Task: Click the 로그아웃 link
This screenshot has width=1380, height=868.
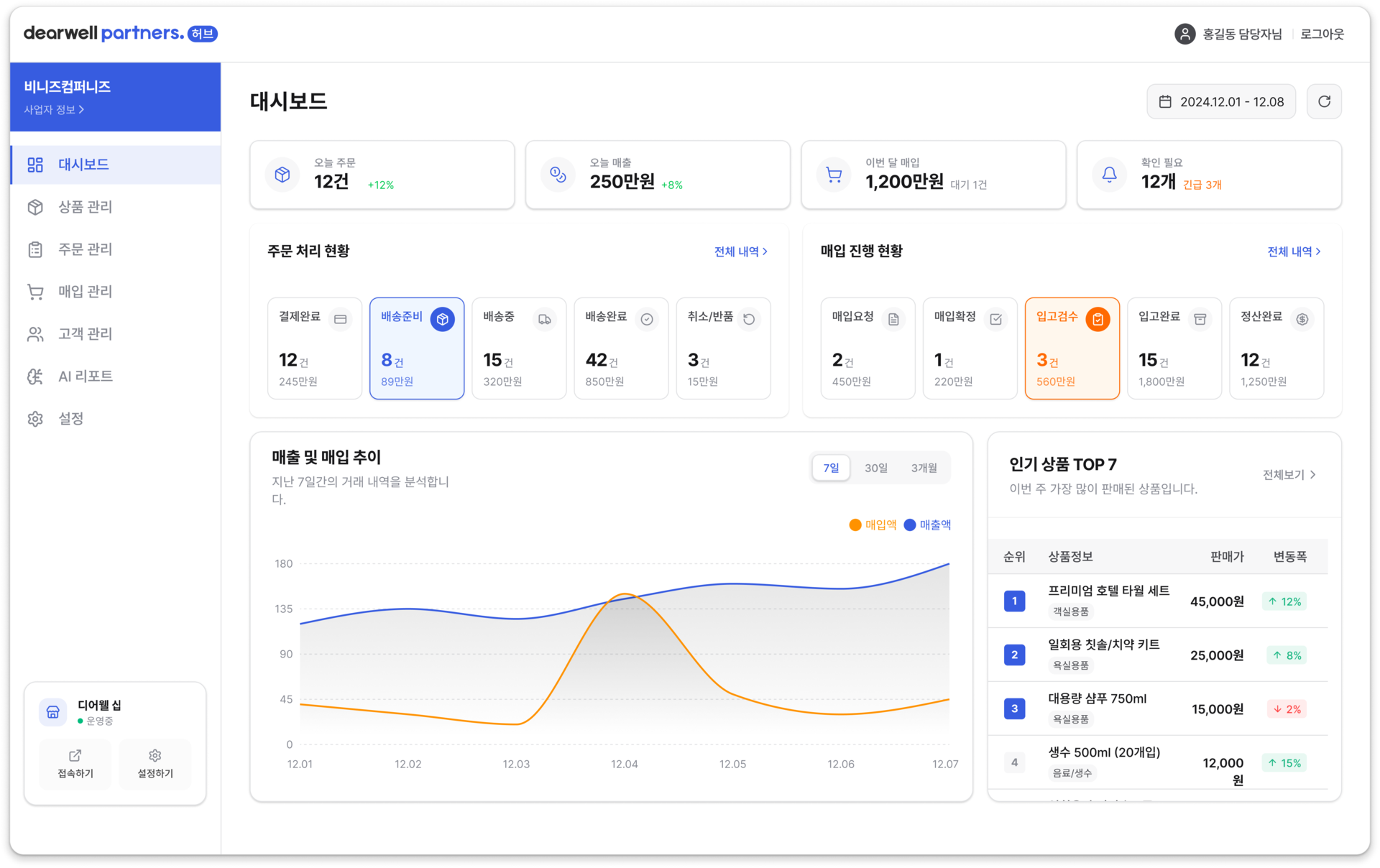Action: (1322, 34)
